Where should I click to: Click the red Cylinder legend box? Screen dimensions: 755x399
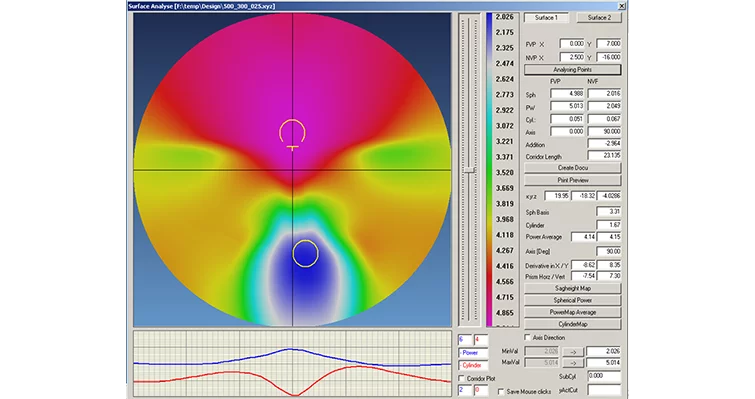(473, 366)
